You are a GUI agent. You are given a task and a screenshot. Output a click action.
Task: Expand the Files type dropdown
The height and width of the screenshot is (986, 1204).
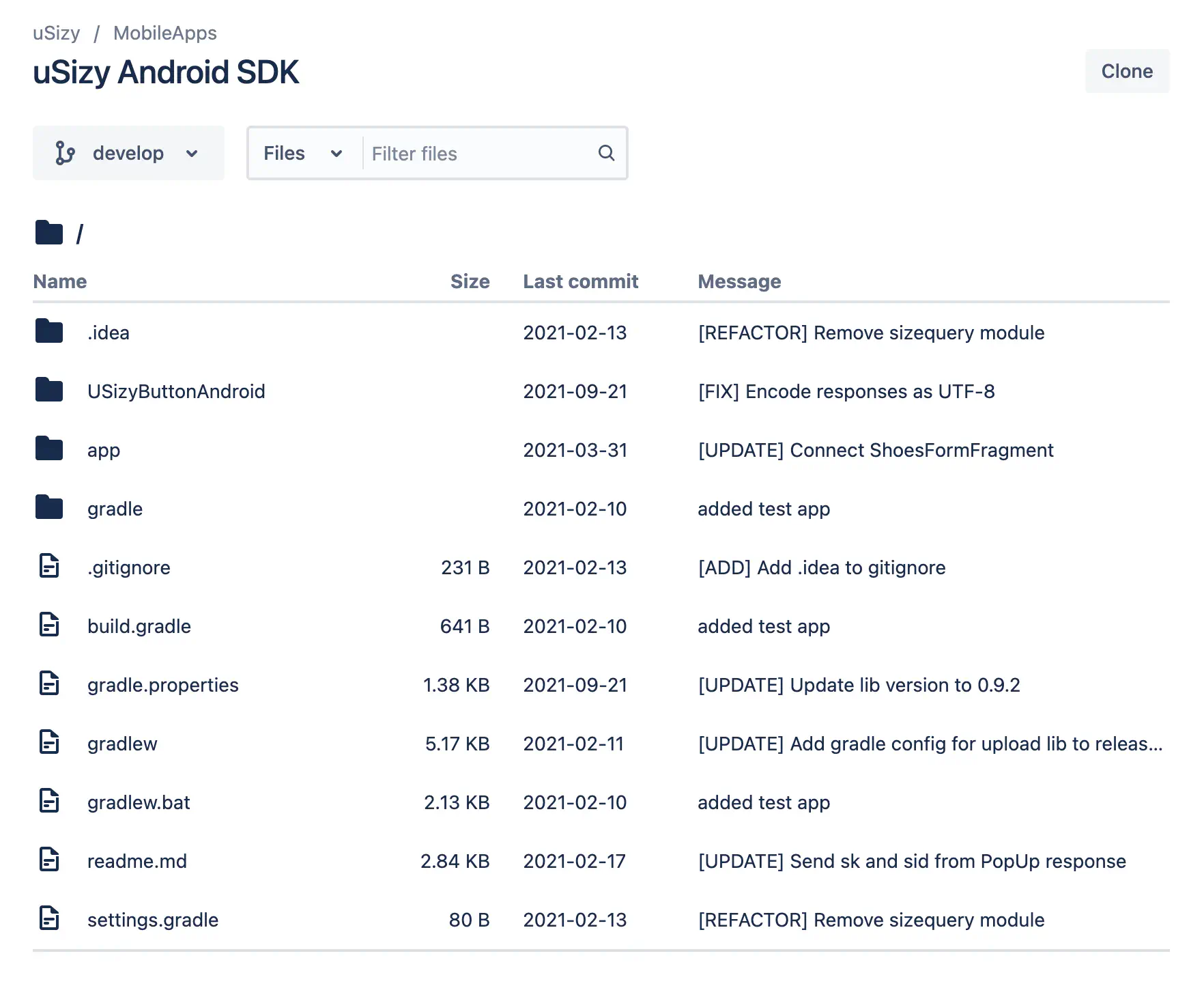302,153
